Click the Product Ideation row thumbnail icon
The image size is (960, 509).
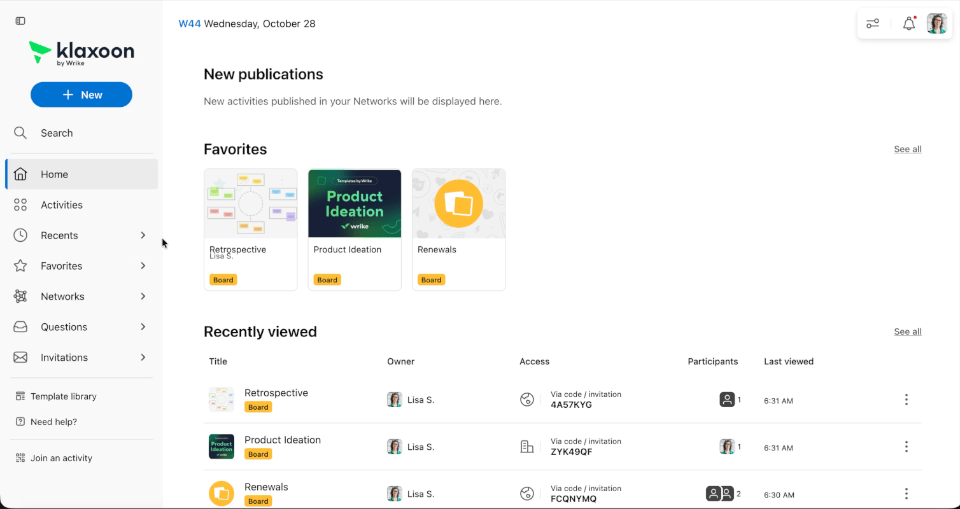pos(221,447)
